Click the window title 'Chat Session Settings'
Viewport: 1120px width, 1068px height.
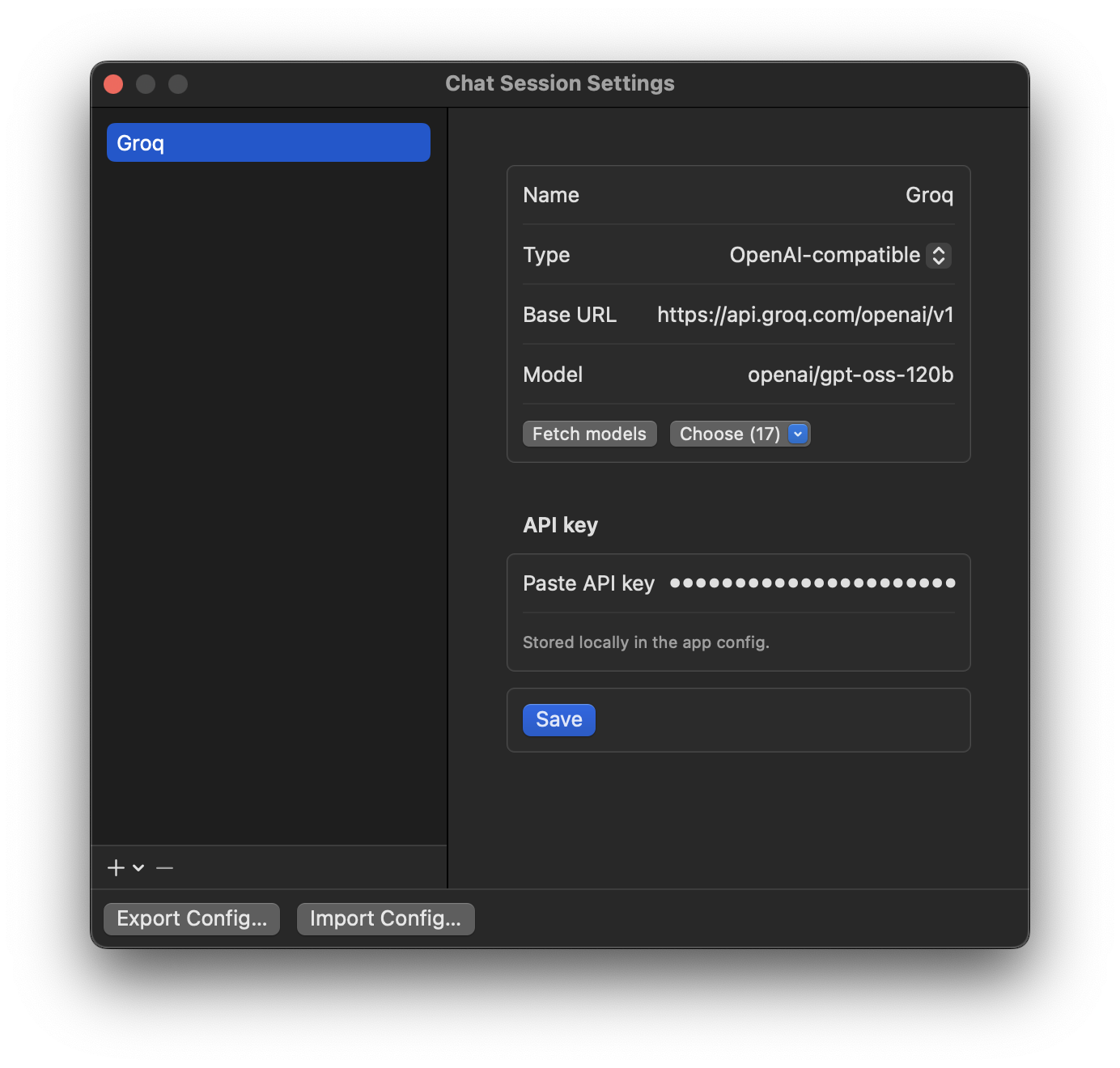coord(560,83)
